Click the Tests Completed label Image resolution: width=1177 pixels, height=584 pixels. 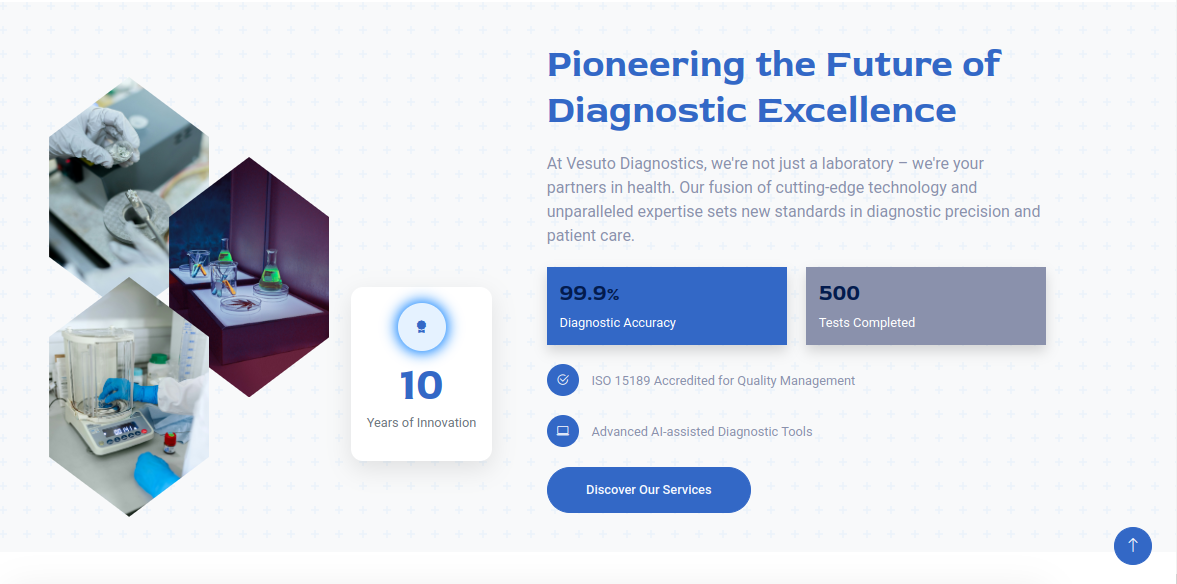click(x=867, y=323)
